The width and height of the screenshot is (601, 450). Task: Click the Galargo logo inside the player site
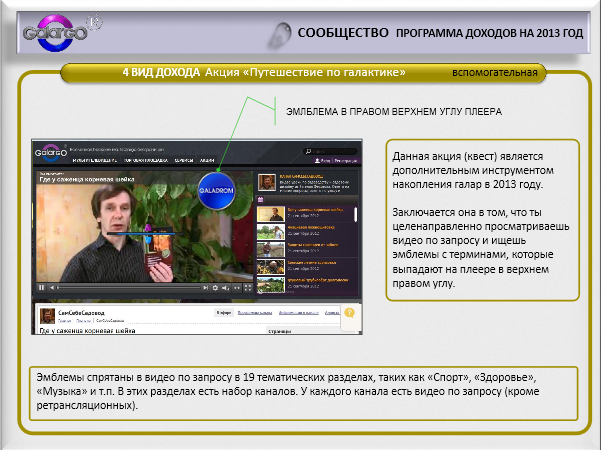coord(51,152)
